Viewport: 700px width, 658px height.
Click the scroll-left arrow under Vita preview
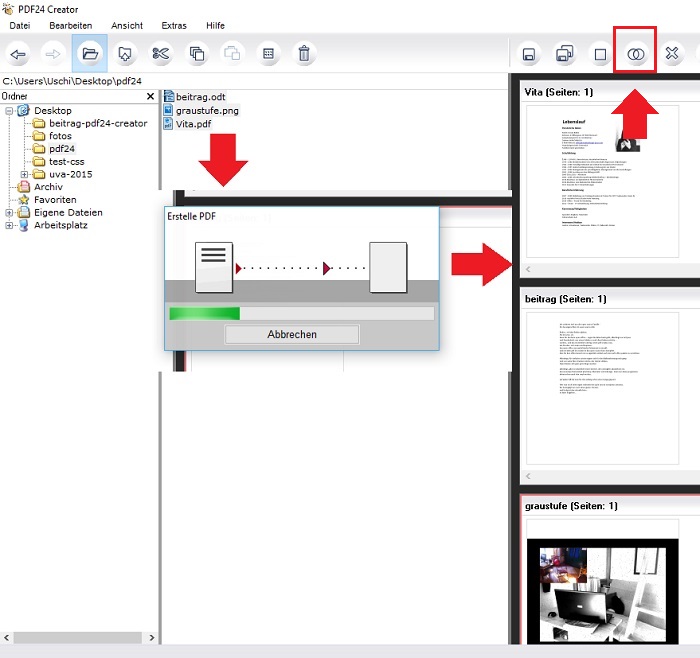click(x=528, y=269)
